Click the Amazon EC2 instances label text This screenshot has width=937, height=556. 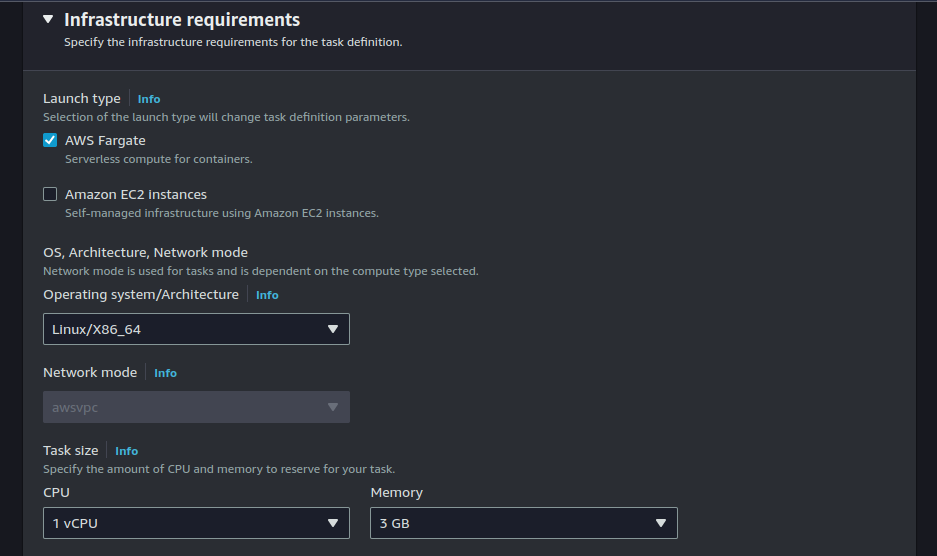click(x=136, y=194)
